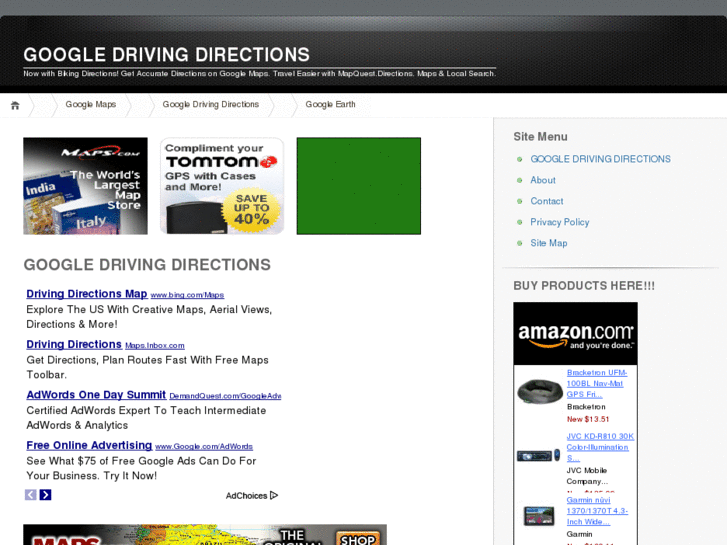Screen dimensions: 727x545
Task: Open AdWords One Day Summit ad link
Action: 96,395
